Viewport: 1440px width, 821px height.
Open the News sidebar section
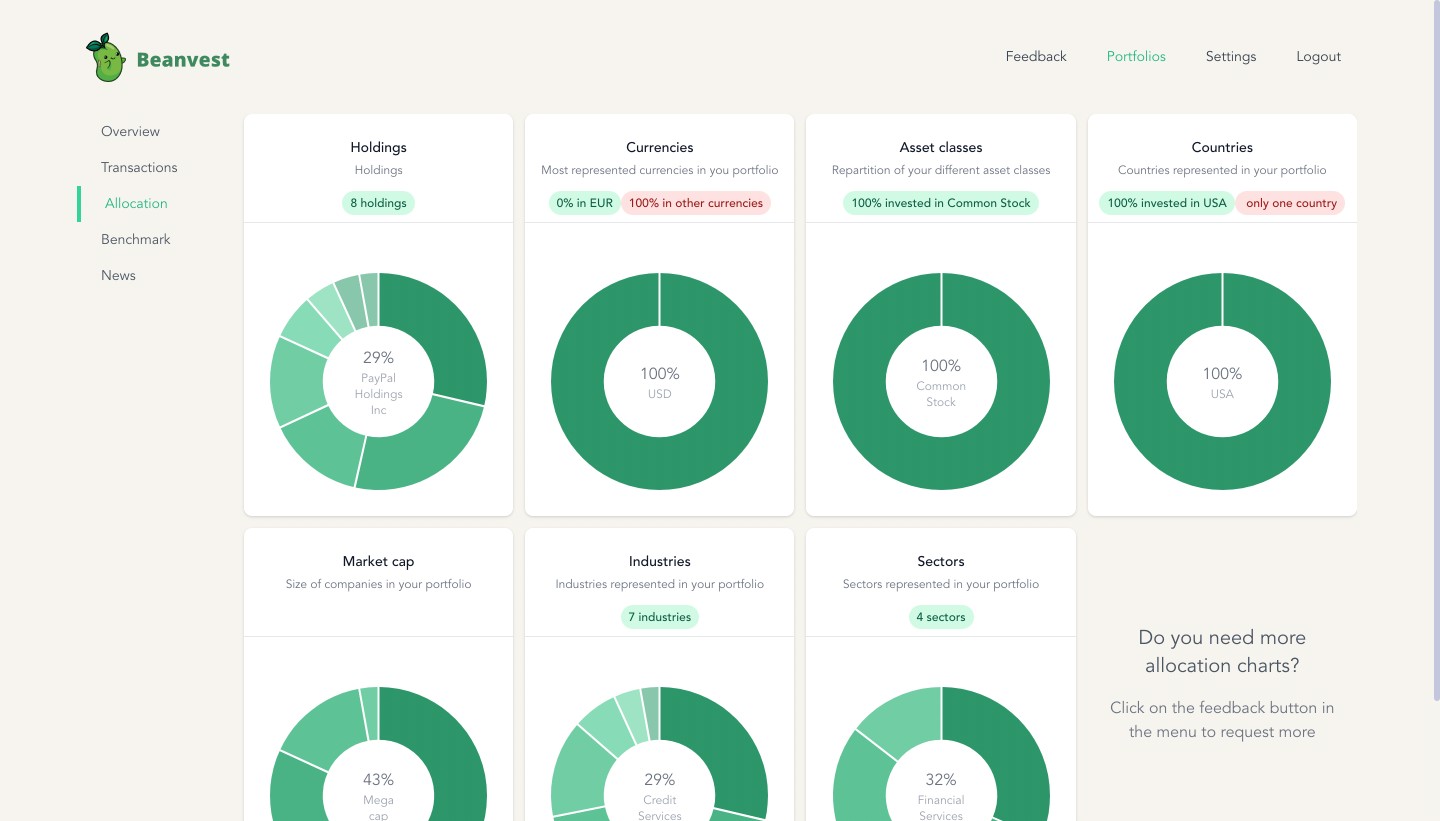(118, 275)
